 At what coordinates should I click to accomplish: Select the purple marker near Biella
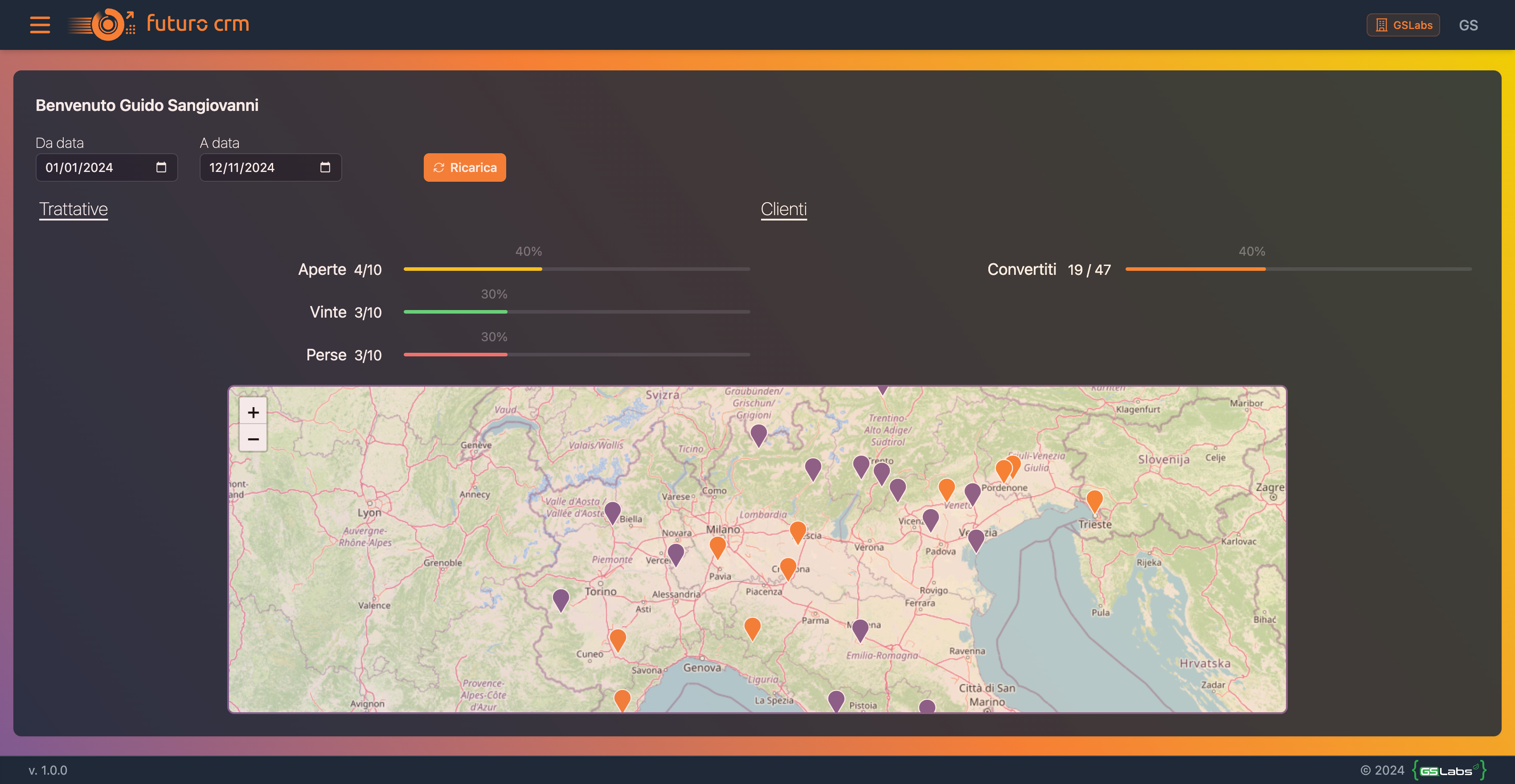[x=612, y=513]
